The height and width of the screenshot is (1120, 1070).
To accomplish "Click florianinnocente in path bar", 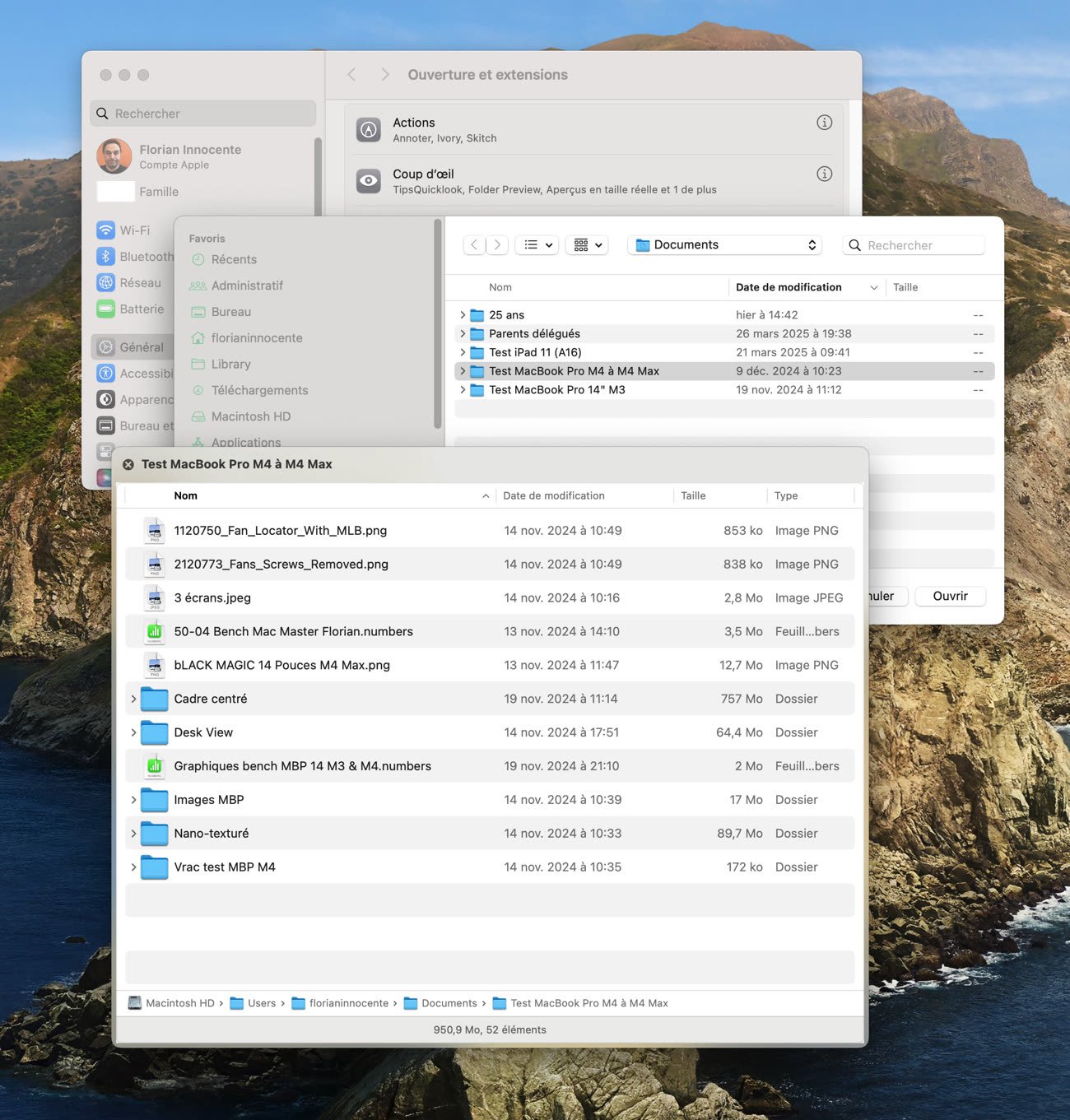I will point(340,1003).
